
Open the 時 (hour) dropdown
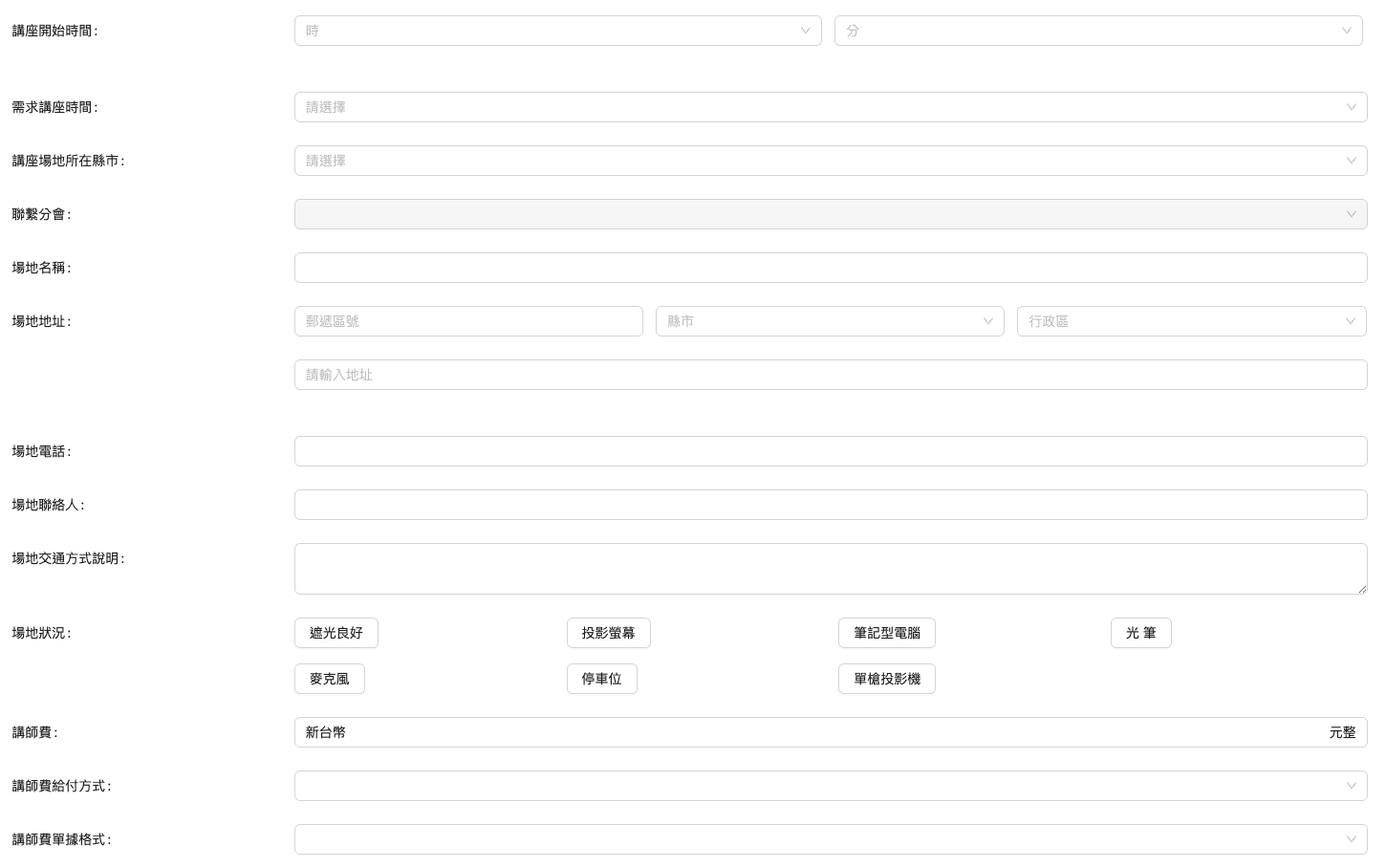[x=557, y=31]
